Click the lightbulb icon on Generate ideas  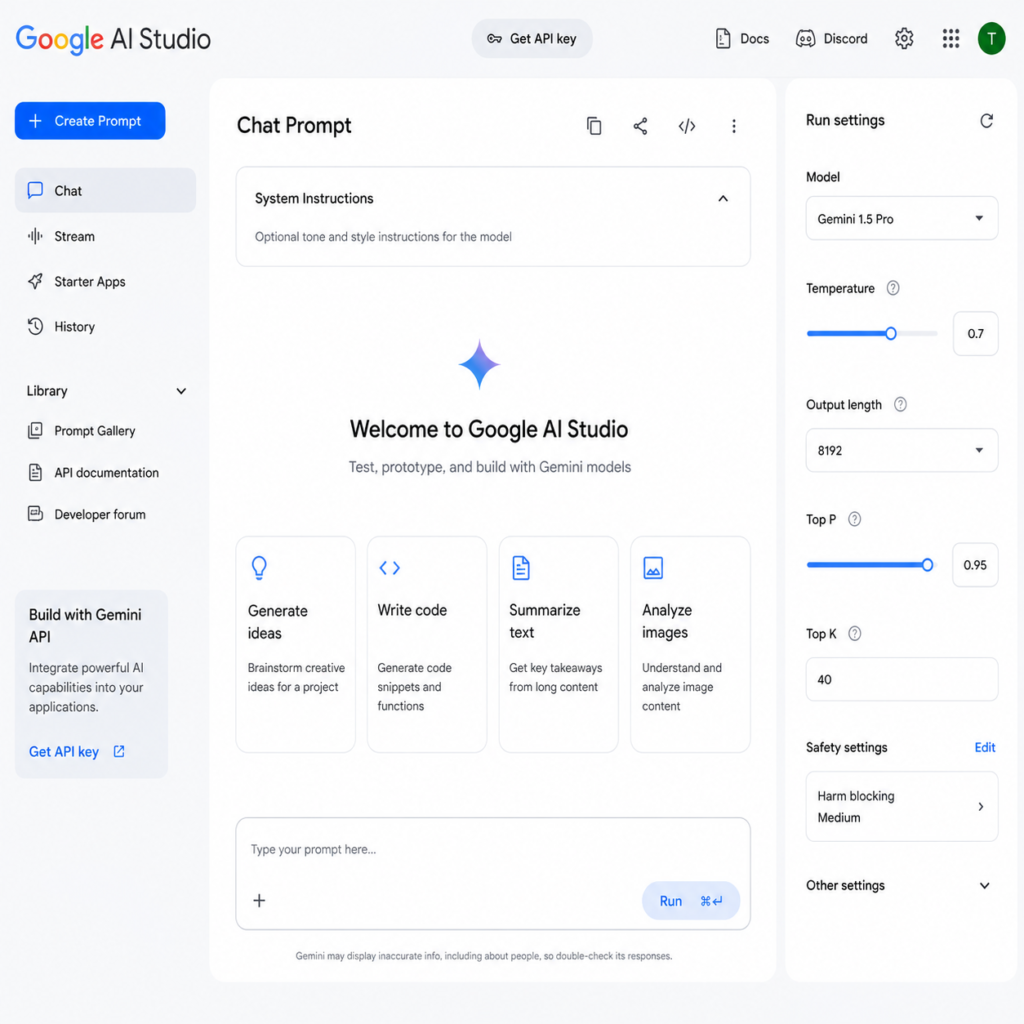(x=259, y=568)
